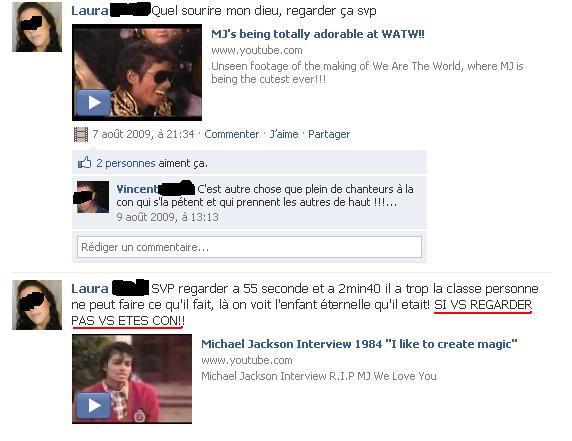Click the J'aime link
The width and height of the screenshot is (572, 441).
pos(284,134)
